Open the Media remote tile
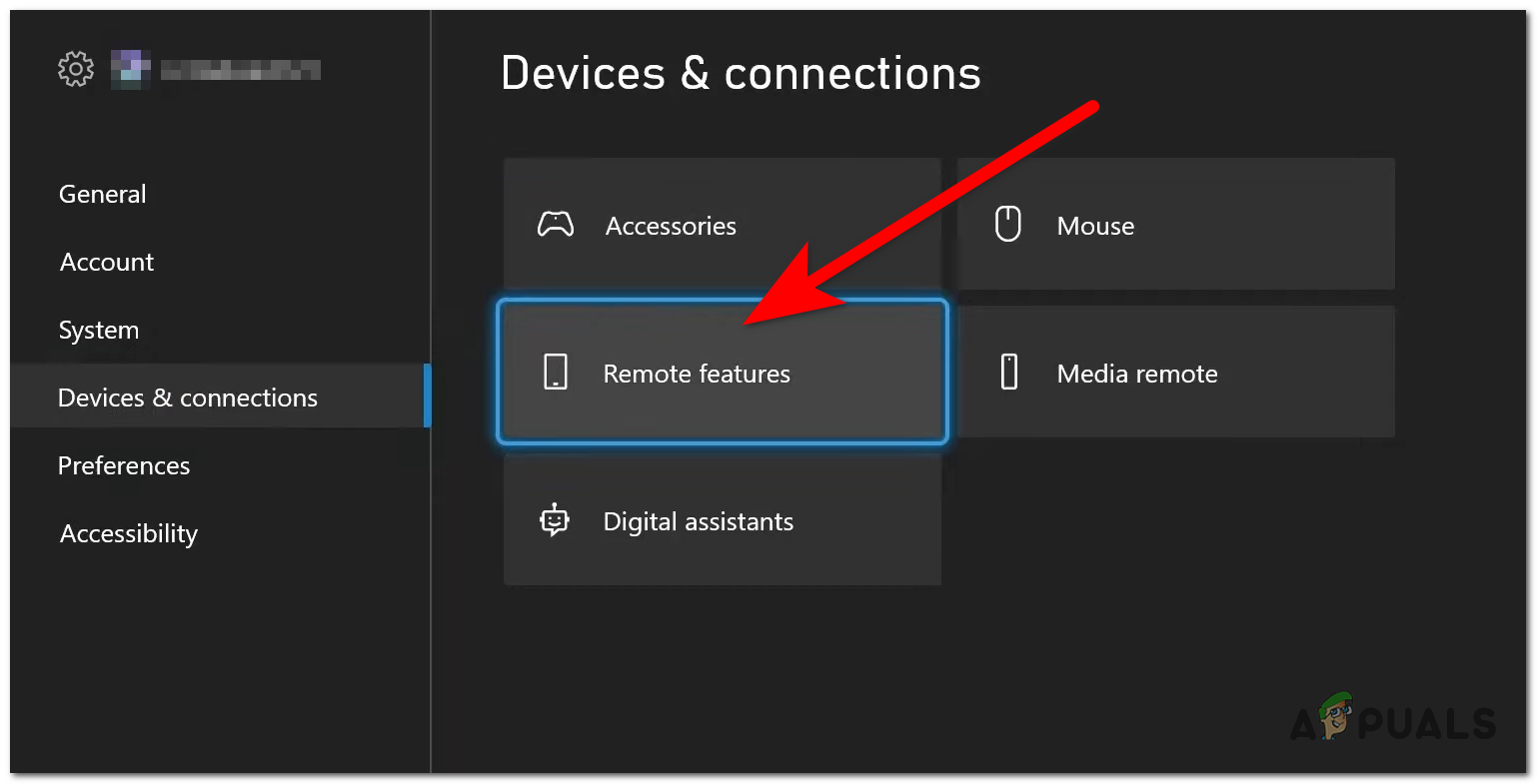1537x784 pixels. 1175,371
